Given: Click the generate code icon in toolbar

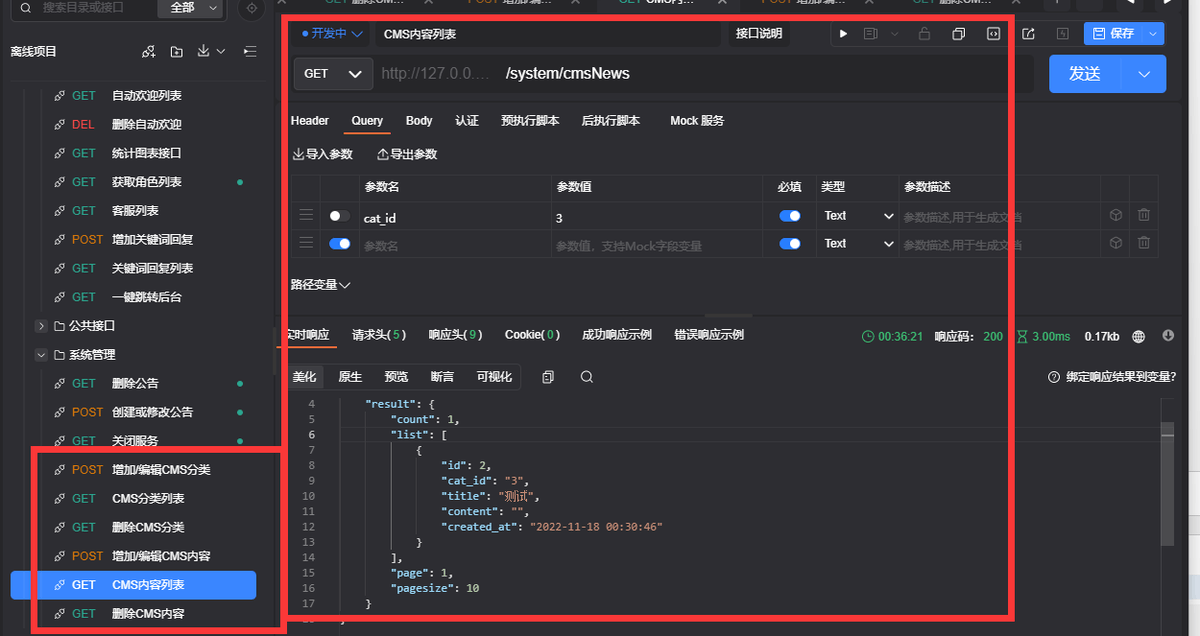Looking at the screenshot, I should click(993, 34).
